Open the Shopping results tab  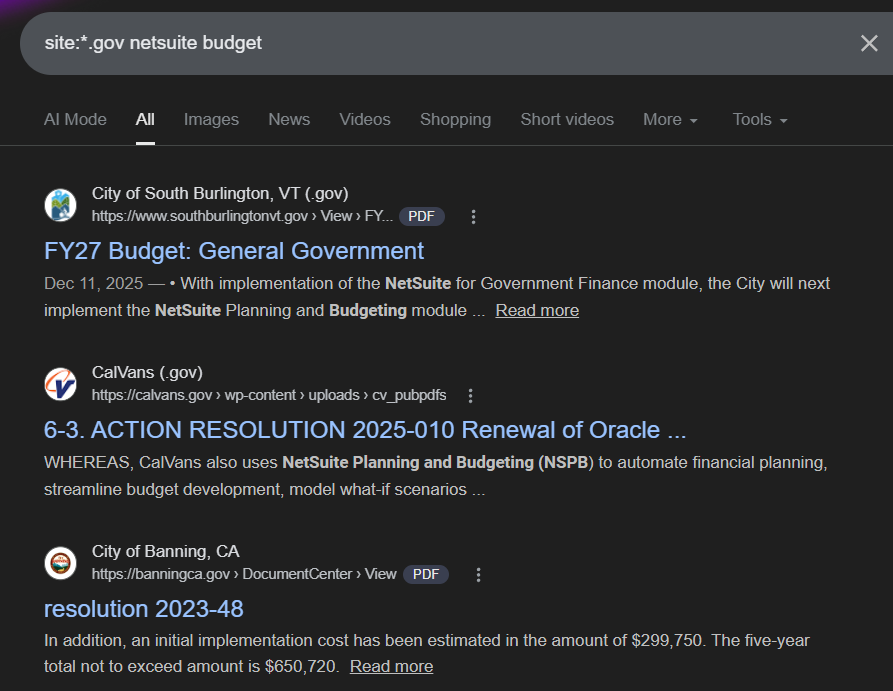tap(455, 119)
